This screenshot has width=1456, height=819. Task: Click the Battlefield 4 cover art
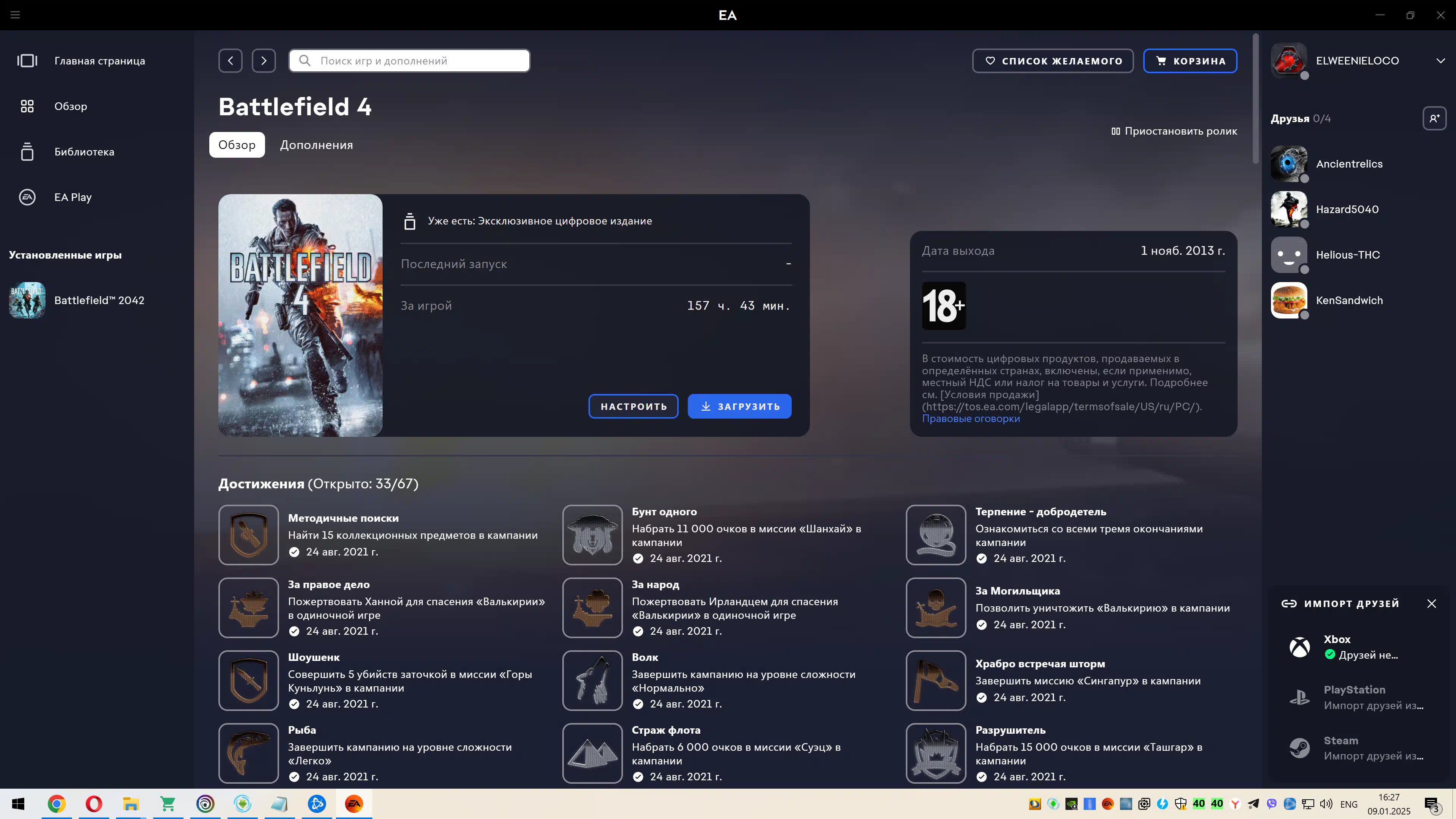coord(300,315)
